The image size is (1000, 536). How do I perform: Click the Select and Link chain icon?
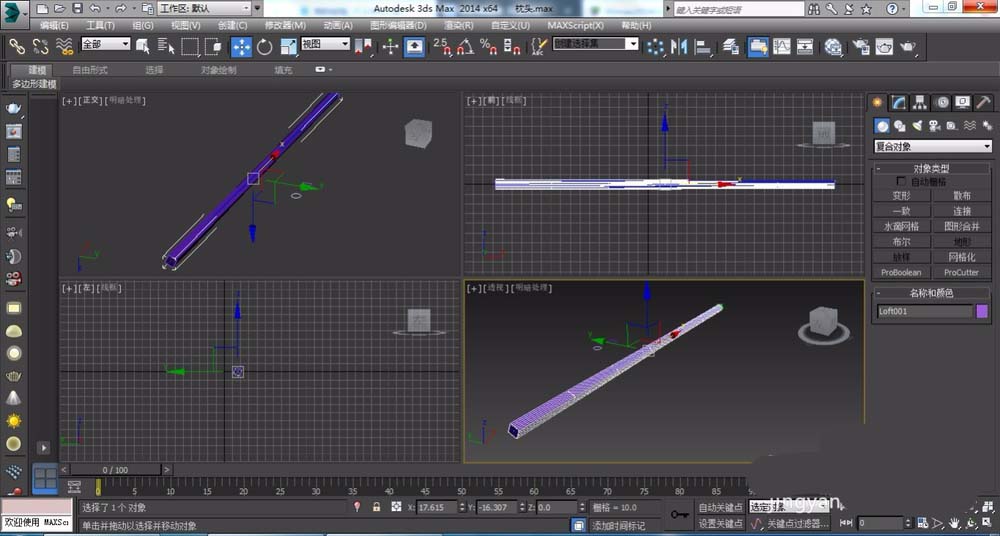[x=17, y=46]
